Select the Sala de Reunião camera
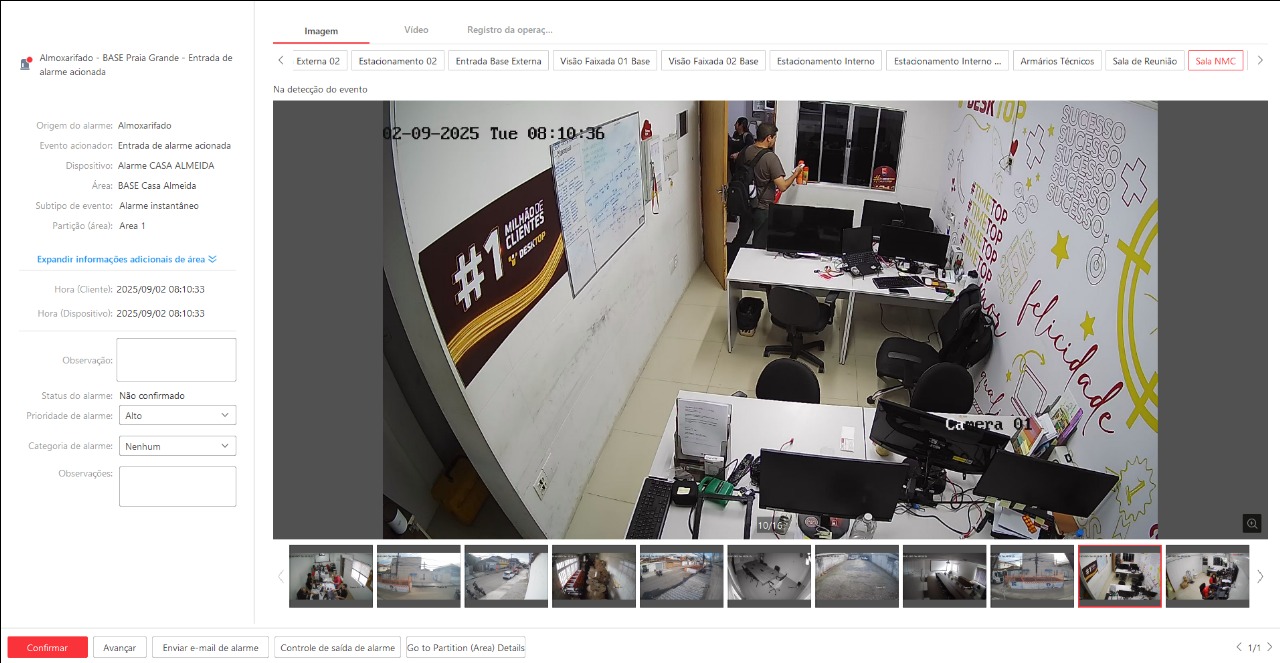1280x663 pixels. coord(1144,61)
